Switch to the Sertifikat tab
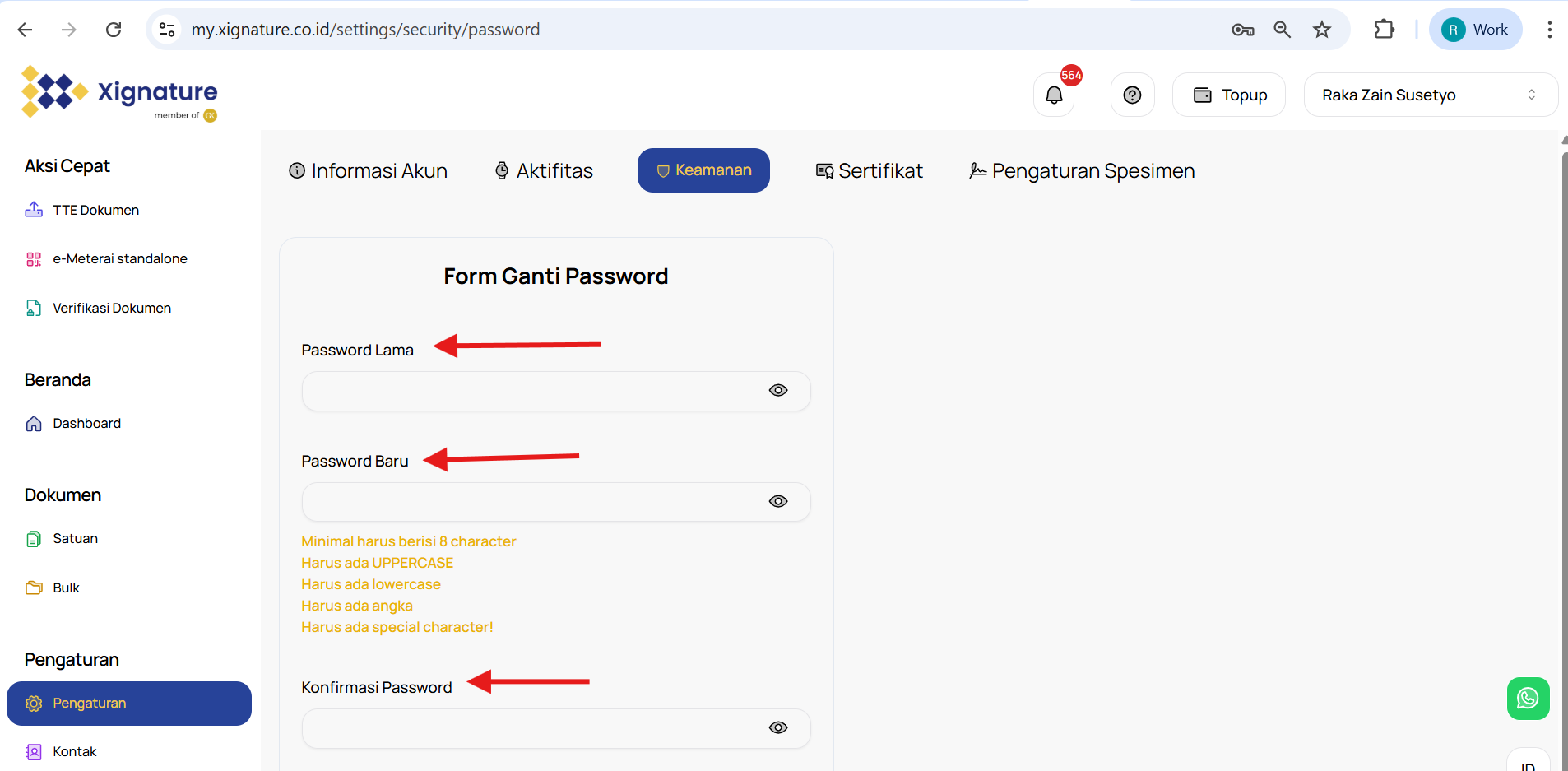1568x771 pixels. (869, 170)
